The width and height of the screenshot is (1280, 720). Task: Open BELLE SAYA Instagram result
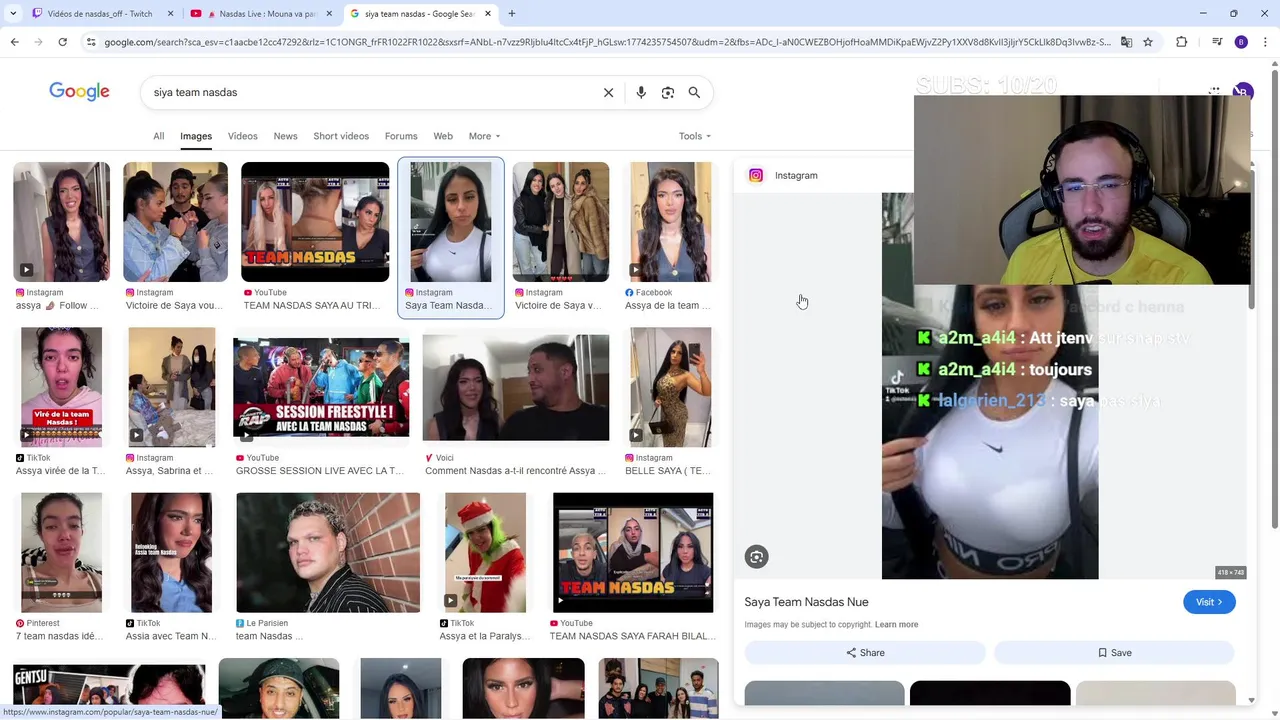click(x=670, y=387)
